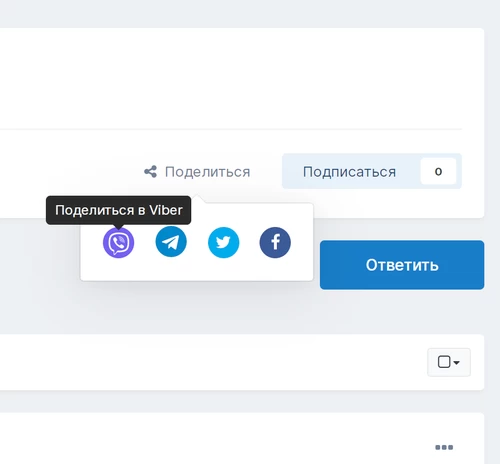Share the post via Twitter icon
Viewport: 500px width, 464px height.
223,242
